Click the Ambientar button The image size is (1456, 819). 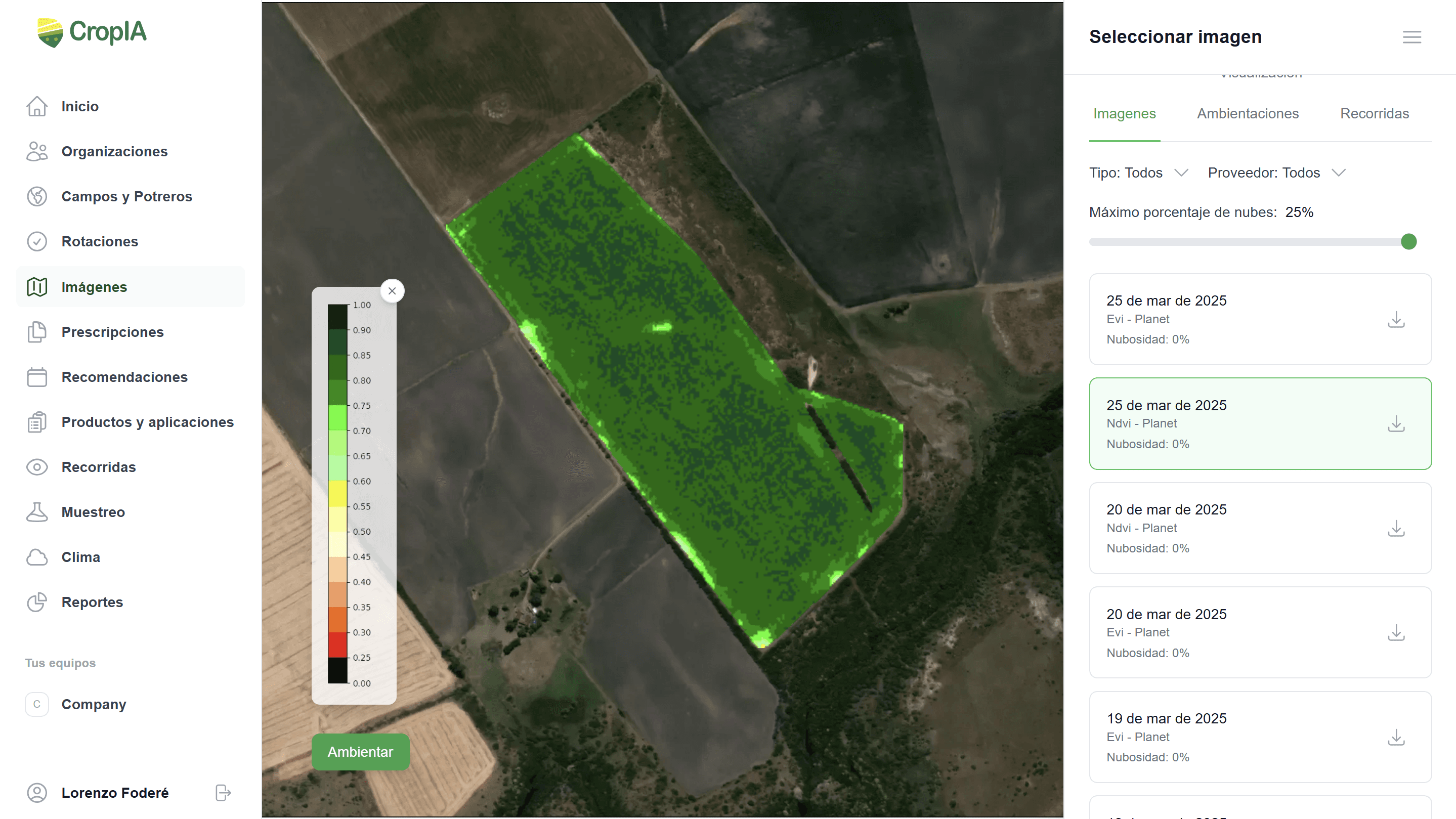pyautogui.click(x=360, y=752)
